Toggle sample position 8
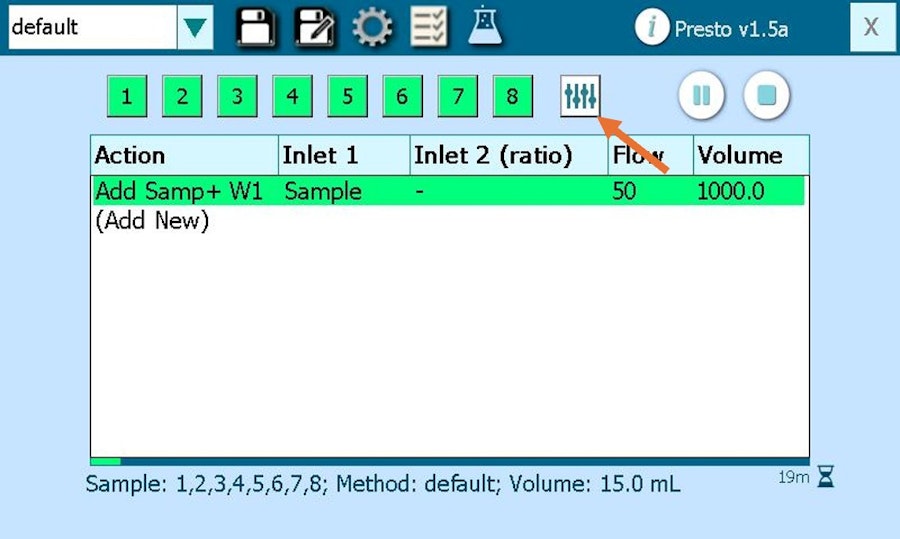900x539 pixels. click(513, 96)
